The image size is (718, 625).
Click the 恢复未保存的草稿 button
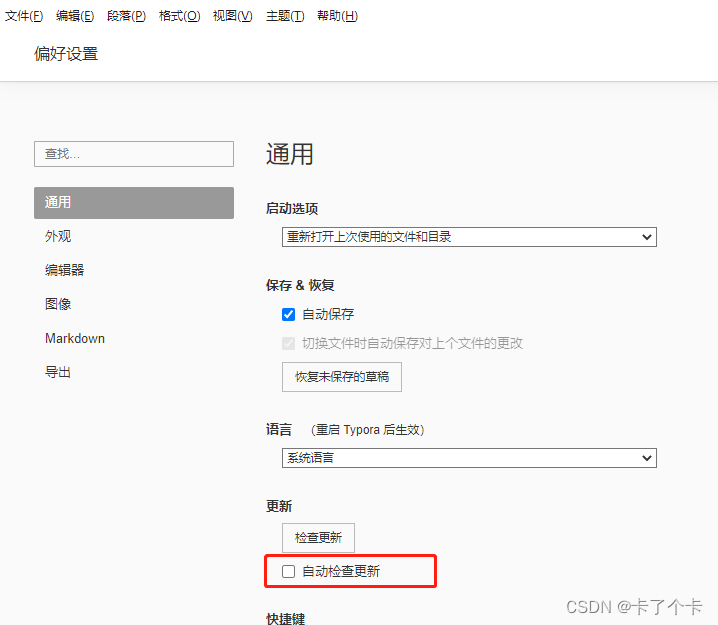point(342,377)
